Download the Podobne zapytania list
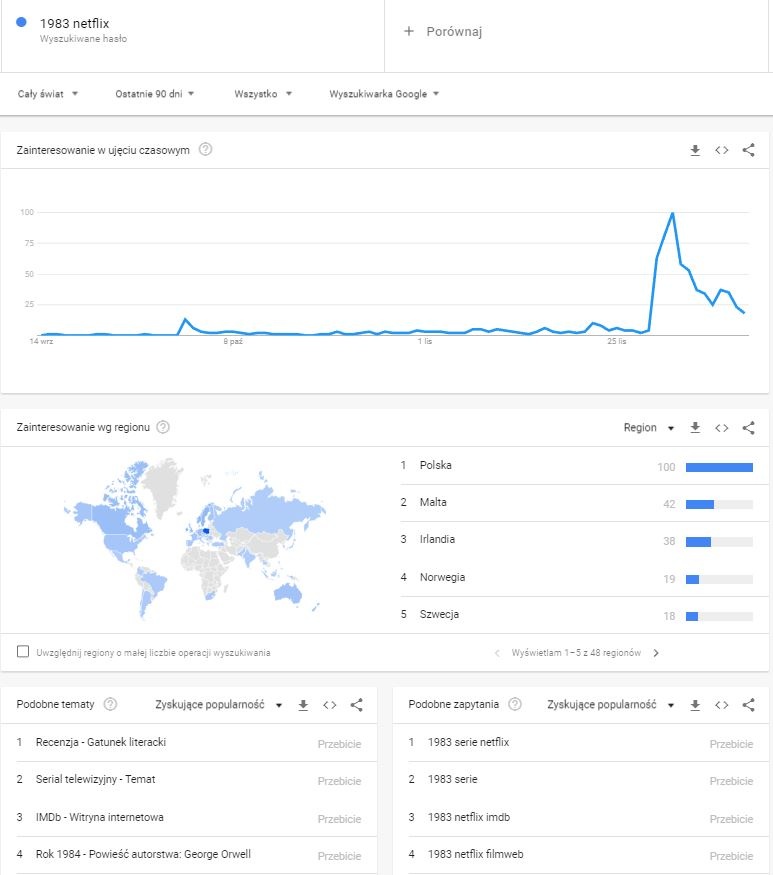 (x=695, y=705)
